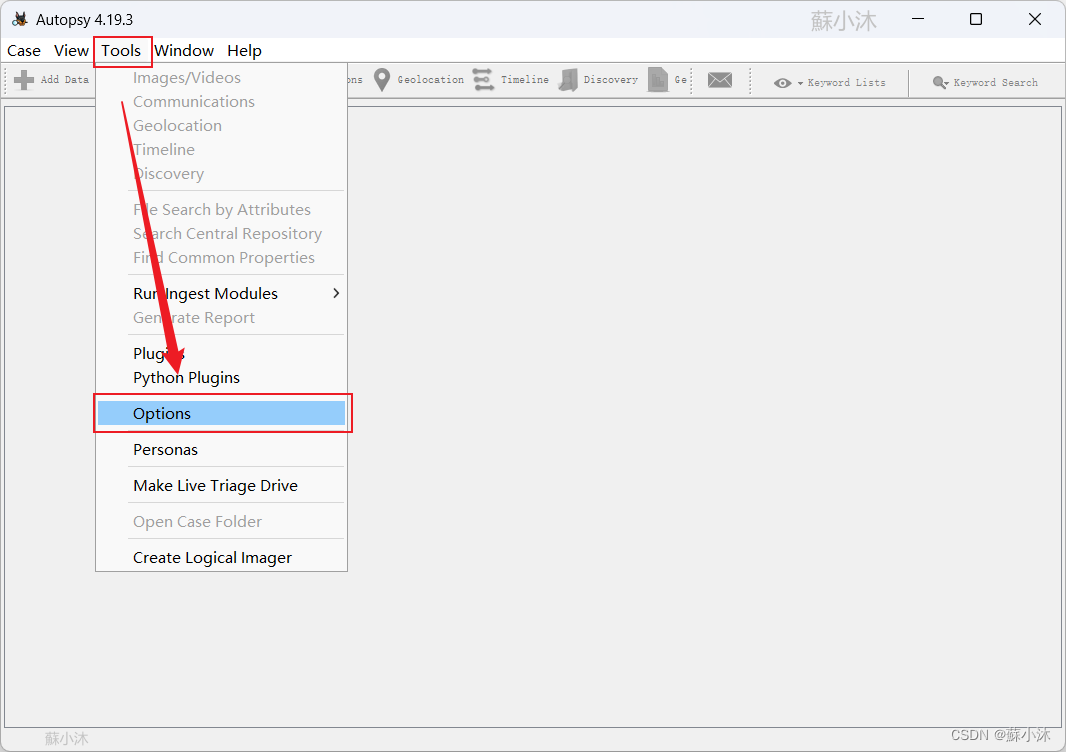Screen dimensions: 1066x752
Task: Click the Timeline toolbar label
Action: pos(525,80)
